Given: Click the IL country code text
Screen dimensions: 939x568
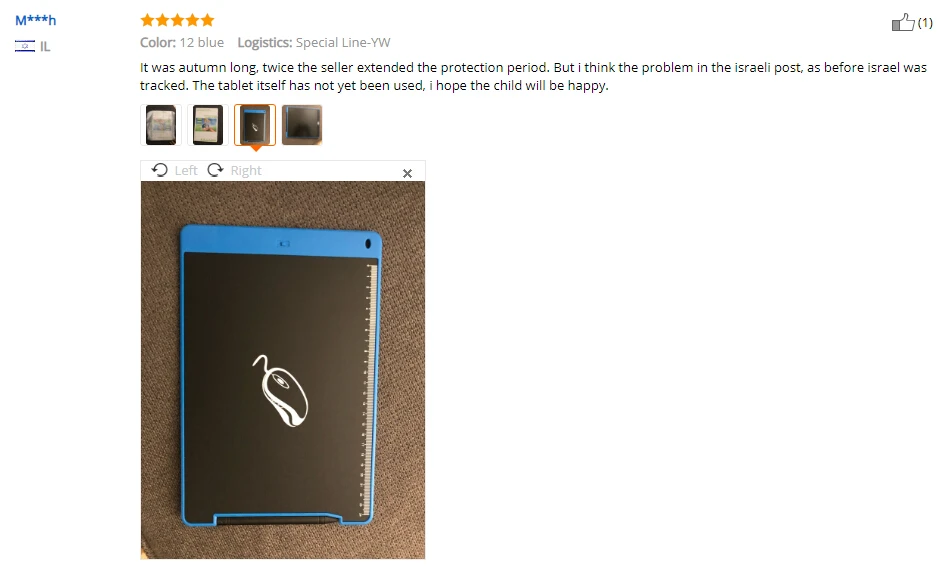Looking at the screenshot, I should pyautogui.click(x=45, y=47).
